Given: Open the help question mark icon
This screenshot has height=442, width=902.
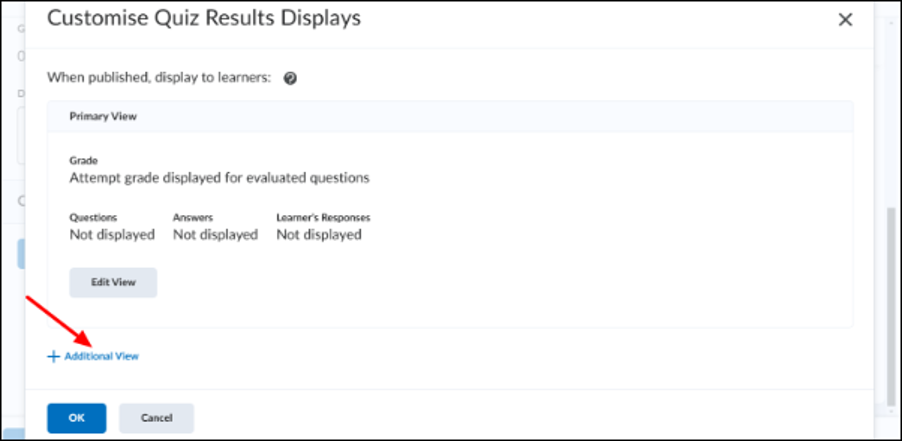Looking at the screenshot, I should [x=291, y=78].
